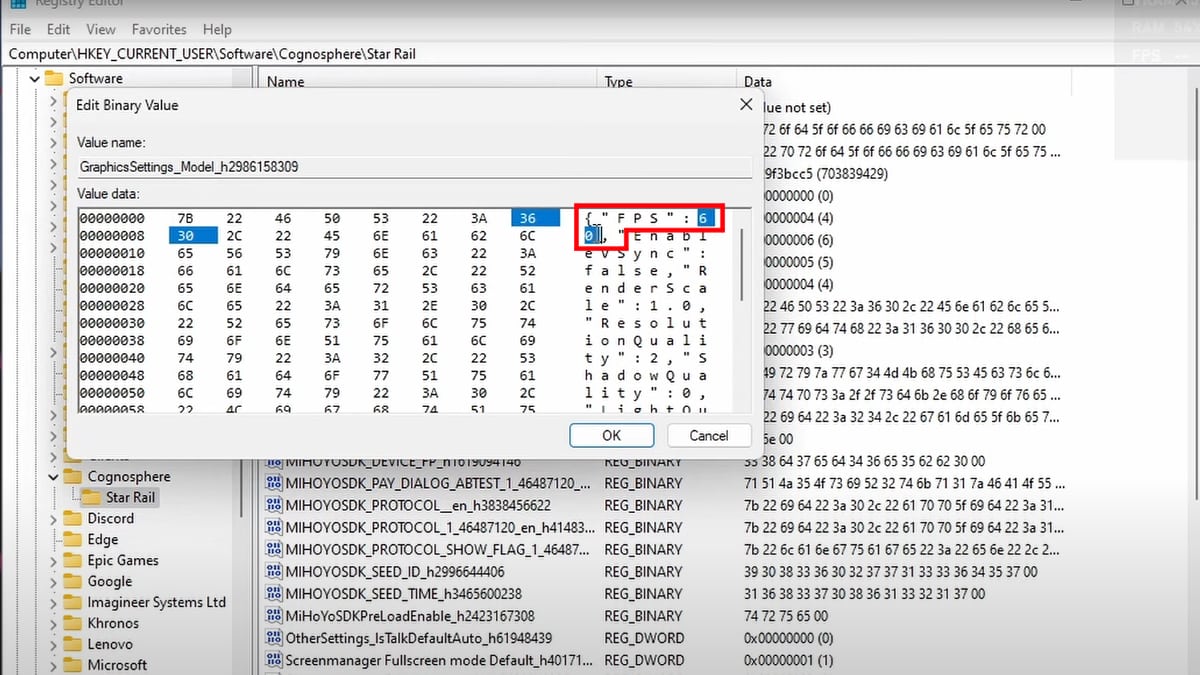1200x675 pixels.
Task: Click binary icon for MiHoYoSDKPreLoadEnable value
Action: (273, 616)
